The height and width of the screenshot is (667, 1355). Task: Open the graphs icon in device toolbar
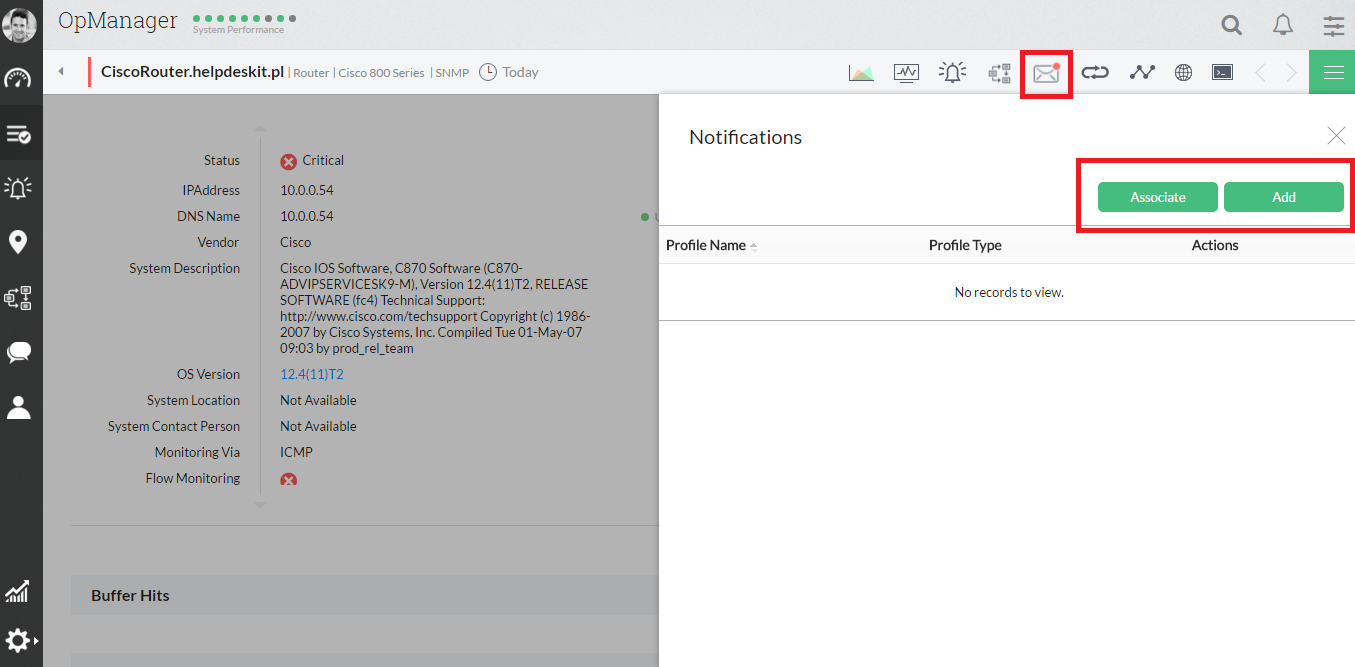point(861,72)
